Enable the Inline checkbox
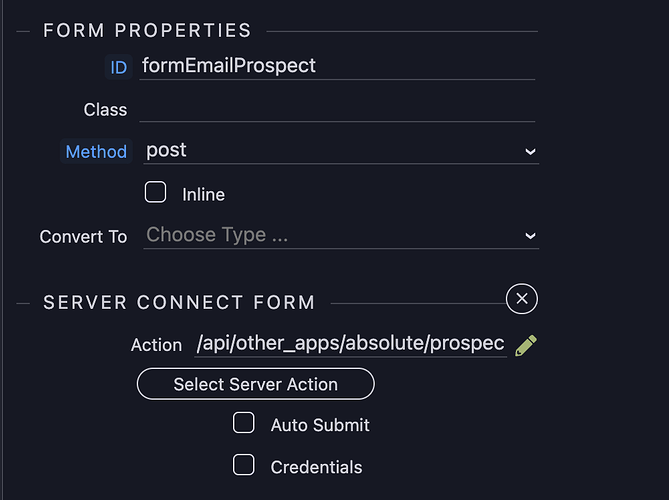 pyautogui.click(x=155, y=192)
